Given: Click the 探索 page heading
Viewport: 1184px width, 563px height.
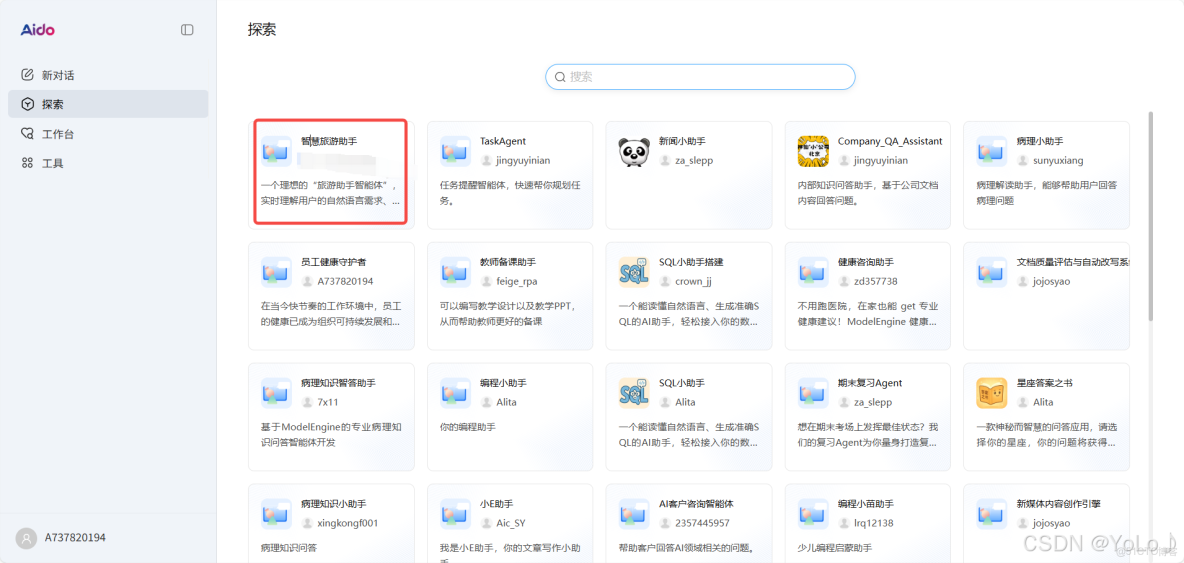Looking at the screenshot, I should 262,30.
